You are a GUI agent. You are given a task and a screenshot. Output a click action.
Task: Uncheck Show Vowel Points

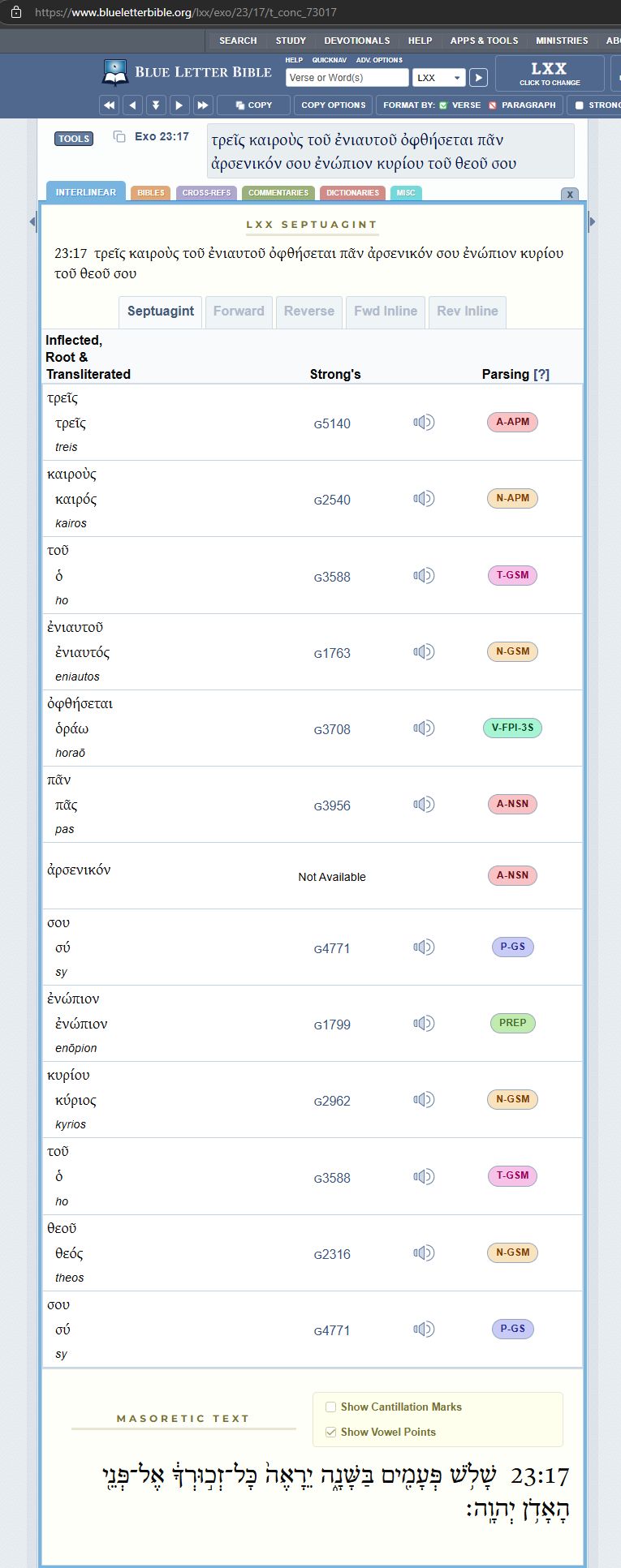pyautogui.click(x=331, y=1433)
